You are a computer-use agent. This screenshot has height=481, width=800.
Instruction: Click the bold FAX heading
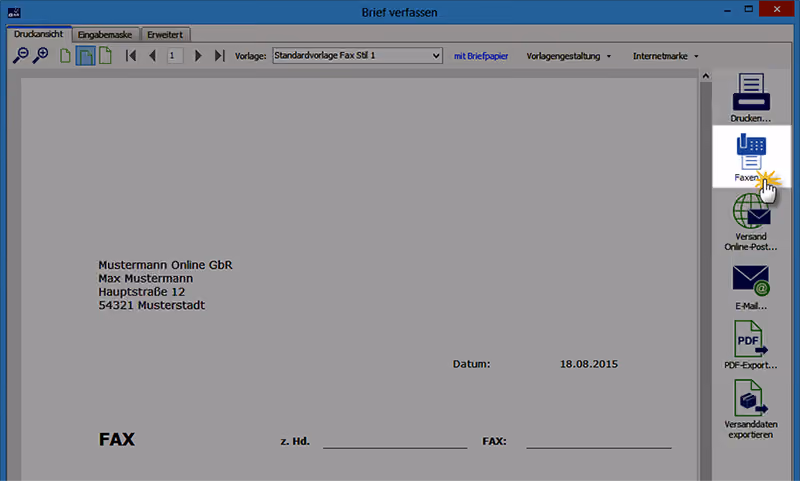(117, 439)
